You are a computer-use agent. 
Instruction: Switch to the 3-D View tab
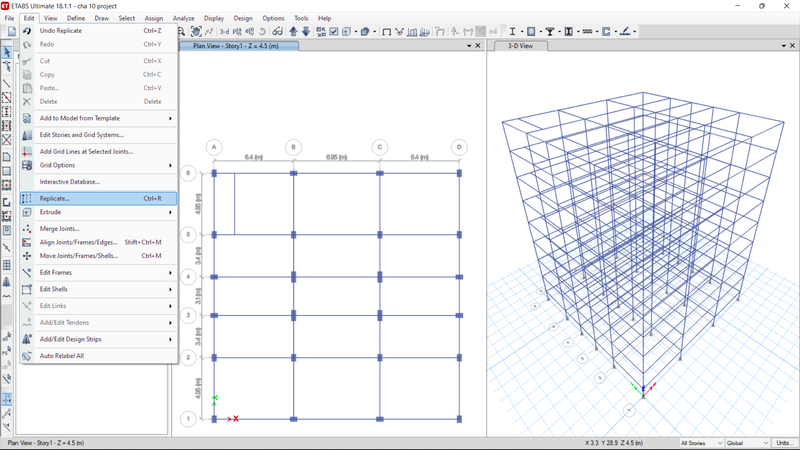pos(520,46)
